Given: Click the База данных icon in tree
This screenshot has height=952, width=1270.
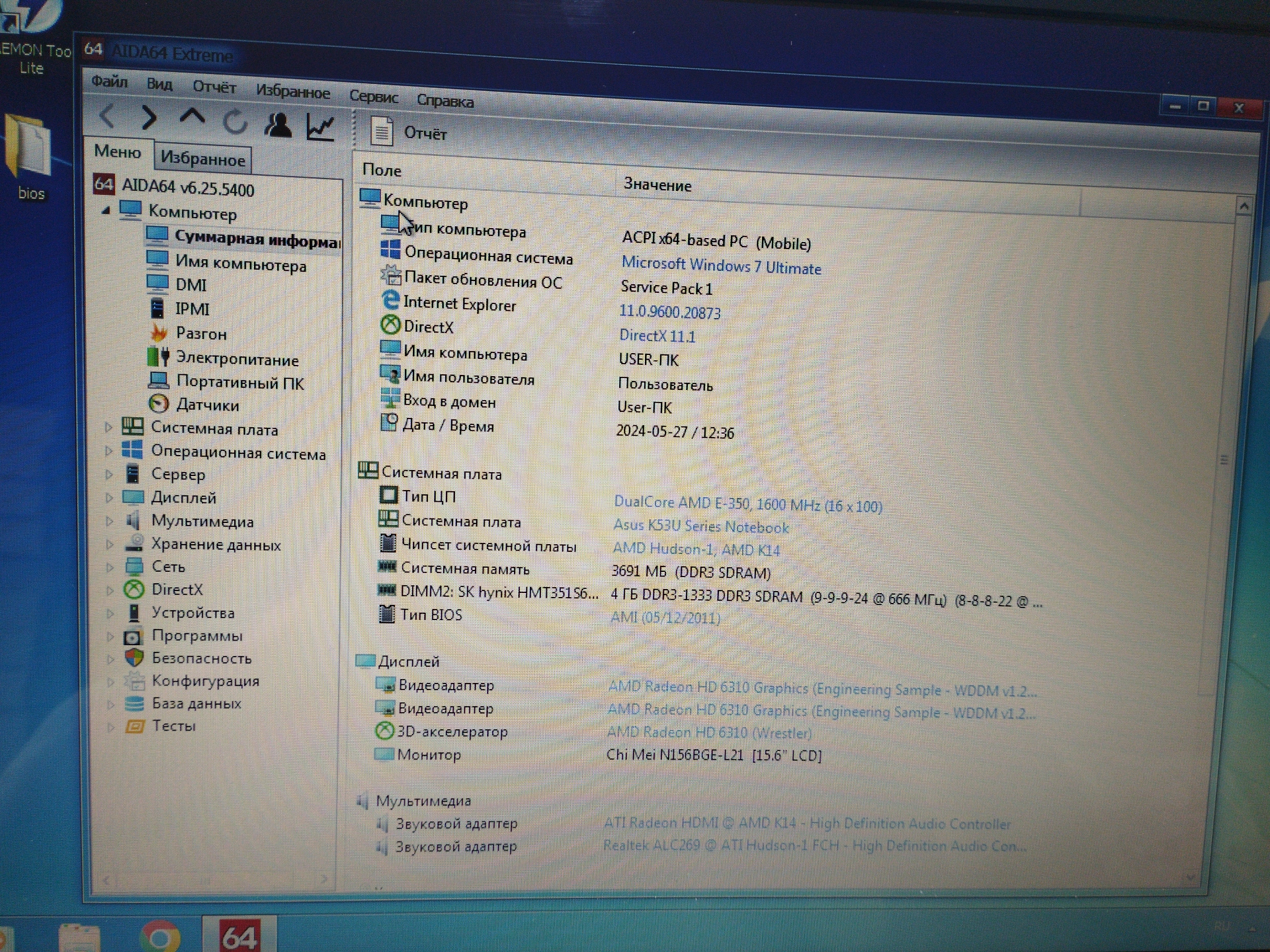Looking at the screenshot, I should pos(134,703).
